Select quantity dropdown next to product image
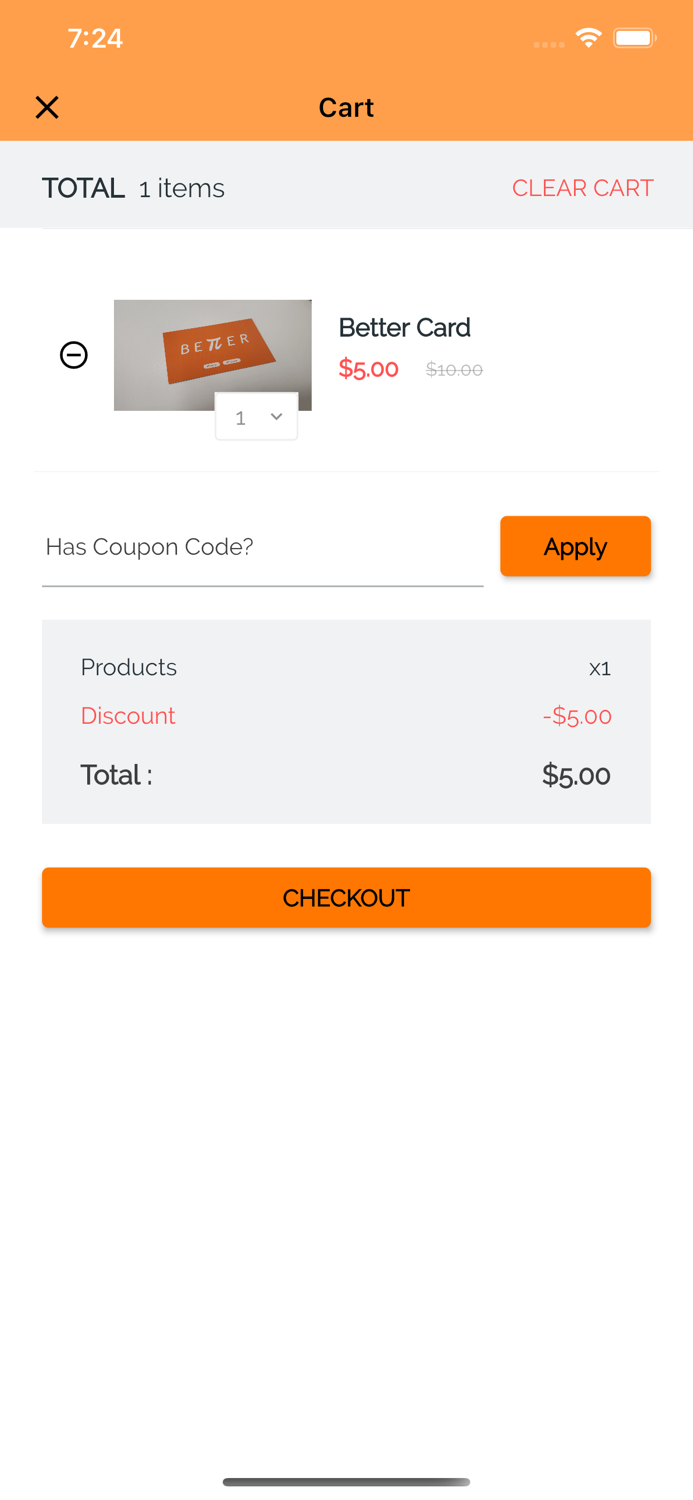The width and height of the screenshot is (693, 1500). click(256, 418)
